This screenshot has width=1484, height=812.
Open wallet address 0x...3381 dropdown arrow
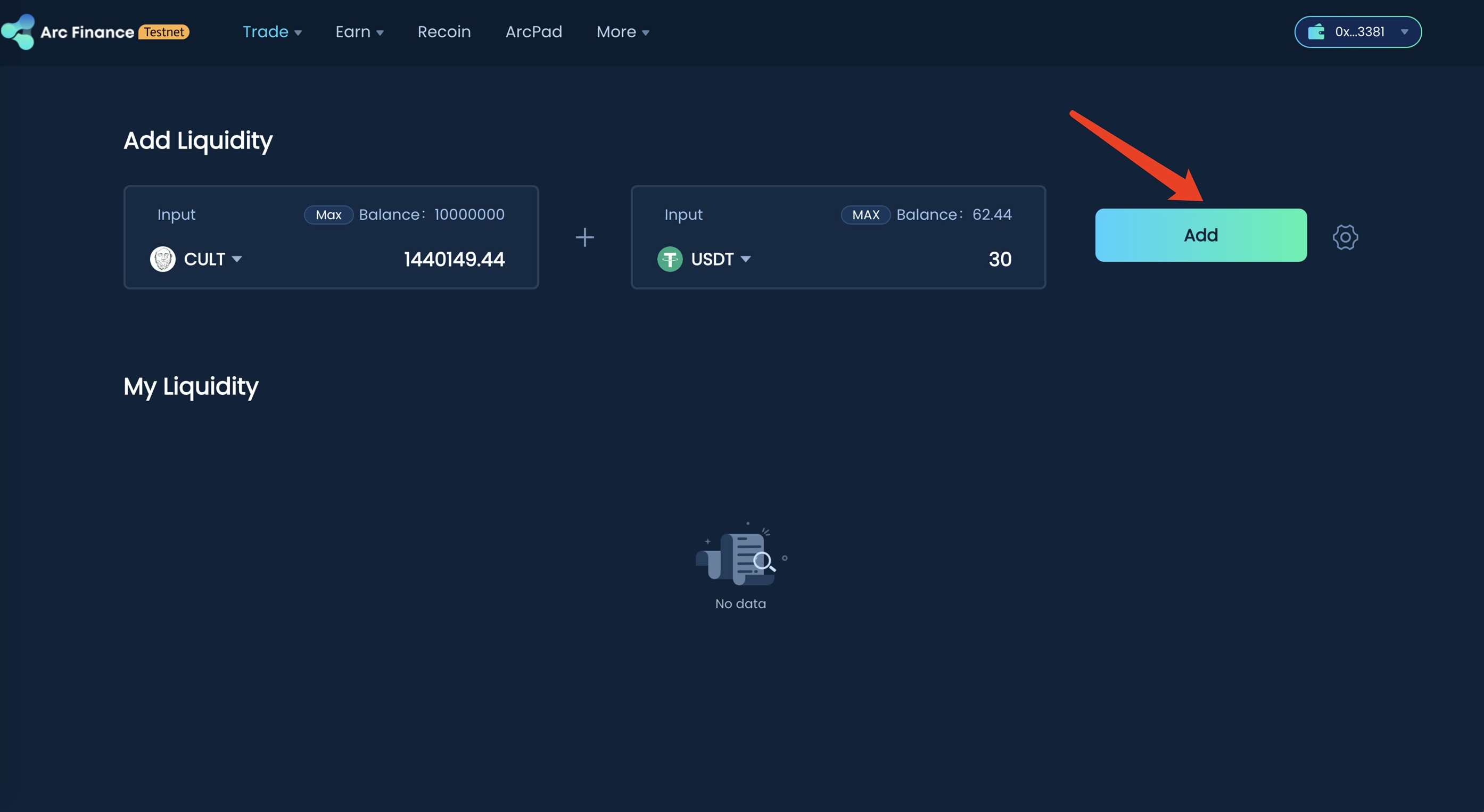1404,32
